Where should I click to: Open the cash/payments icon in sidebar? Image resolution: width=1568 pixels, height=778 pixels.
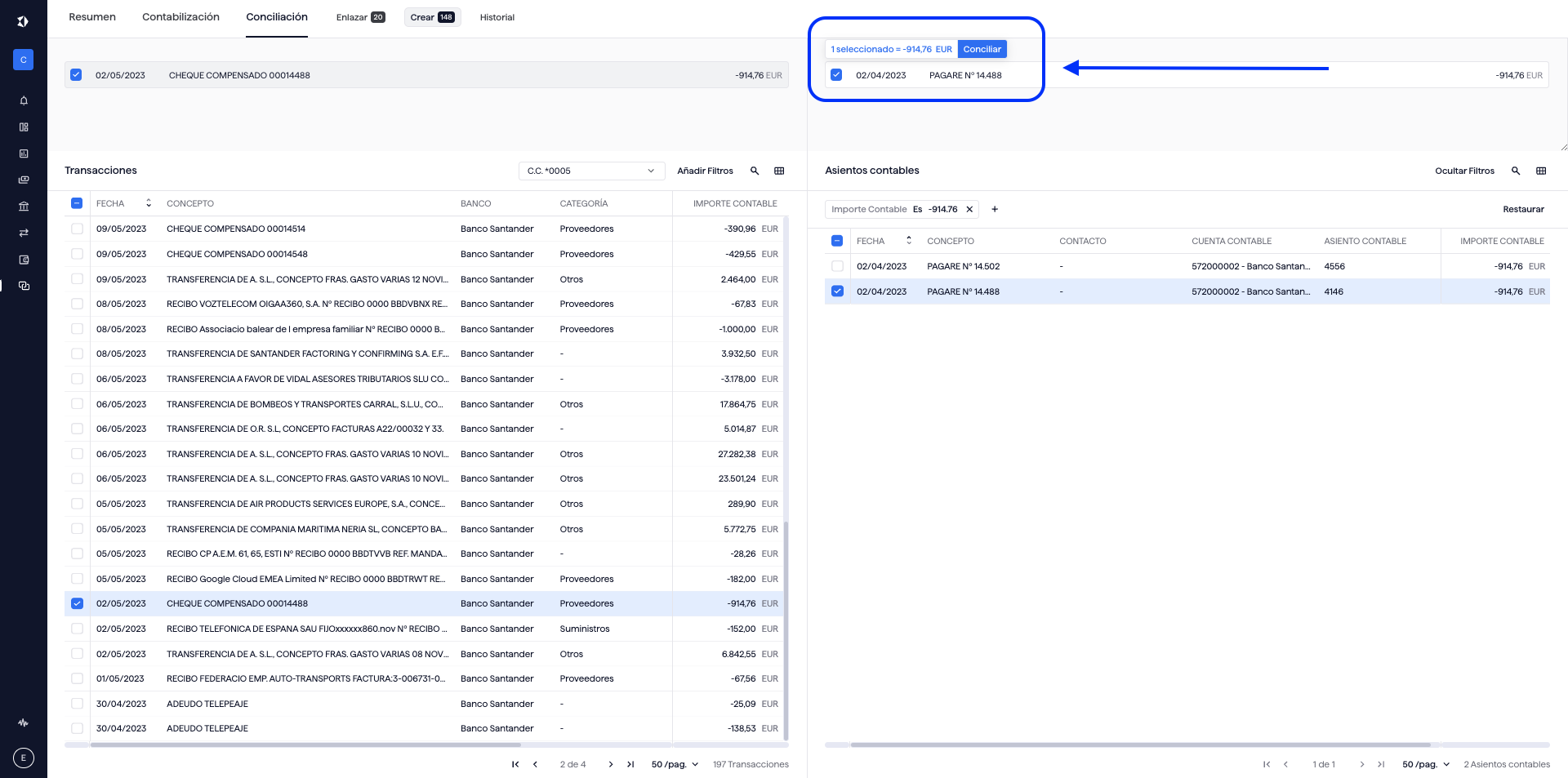(24, 180)
